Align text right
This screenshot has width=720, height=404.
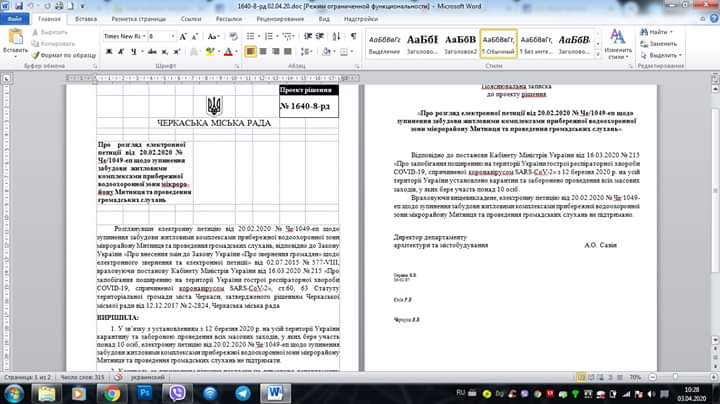point(276,51)
